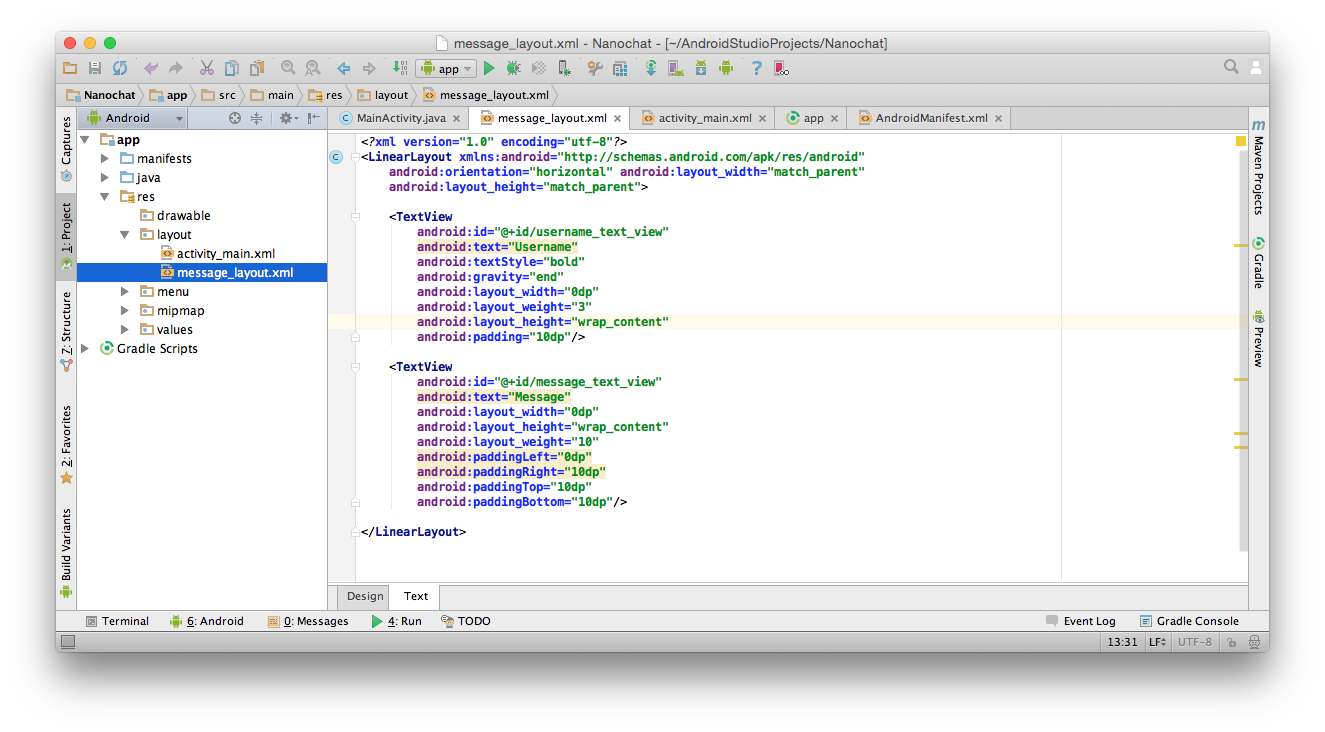Open the 0: Messages tool window
The image size is (1325, 732).
[308, 621]
